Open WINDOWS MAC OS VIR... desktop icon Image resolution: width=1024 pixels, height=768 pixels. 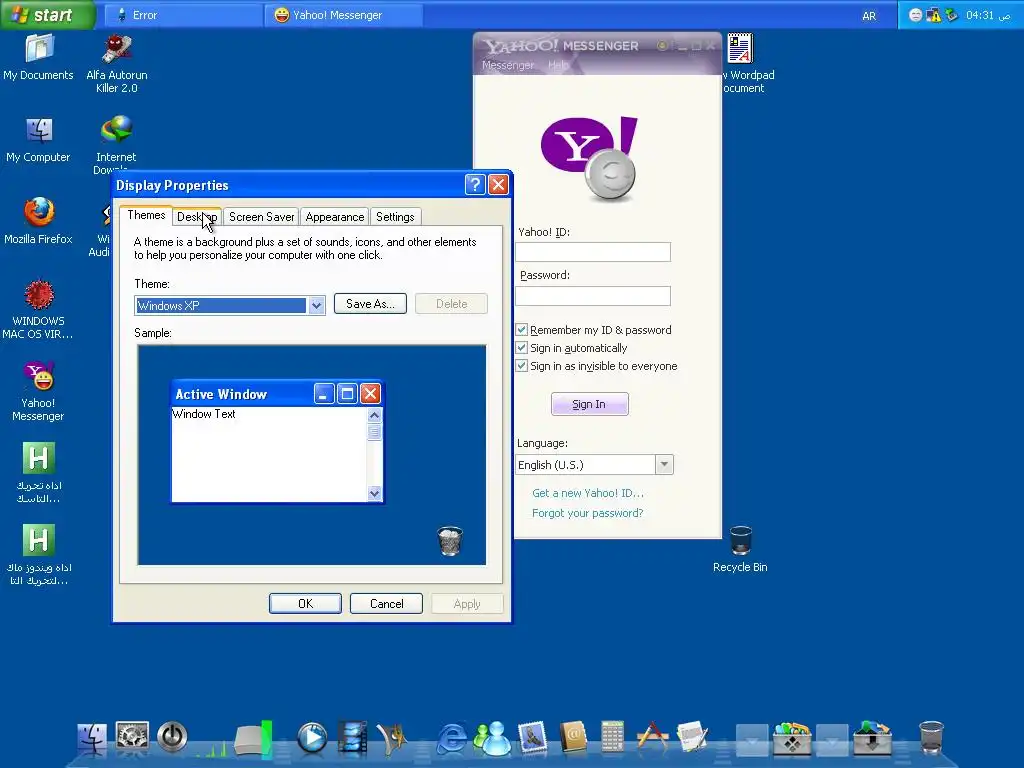(x=39, y=310)
